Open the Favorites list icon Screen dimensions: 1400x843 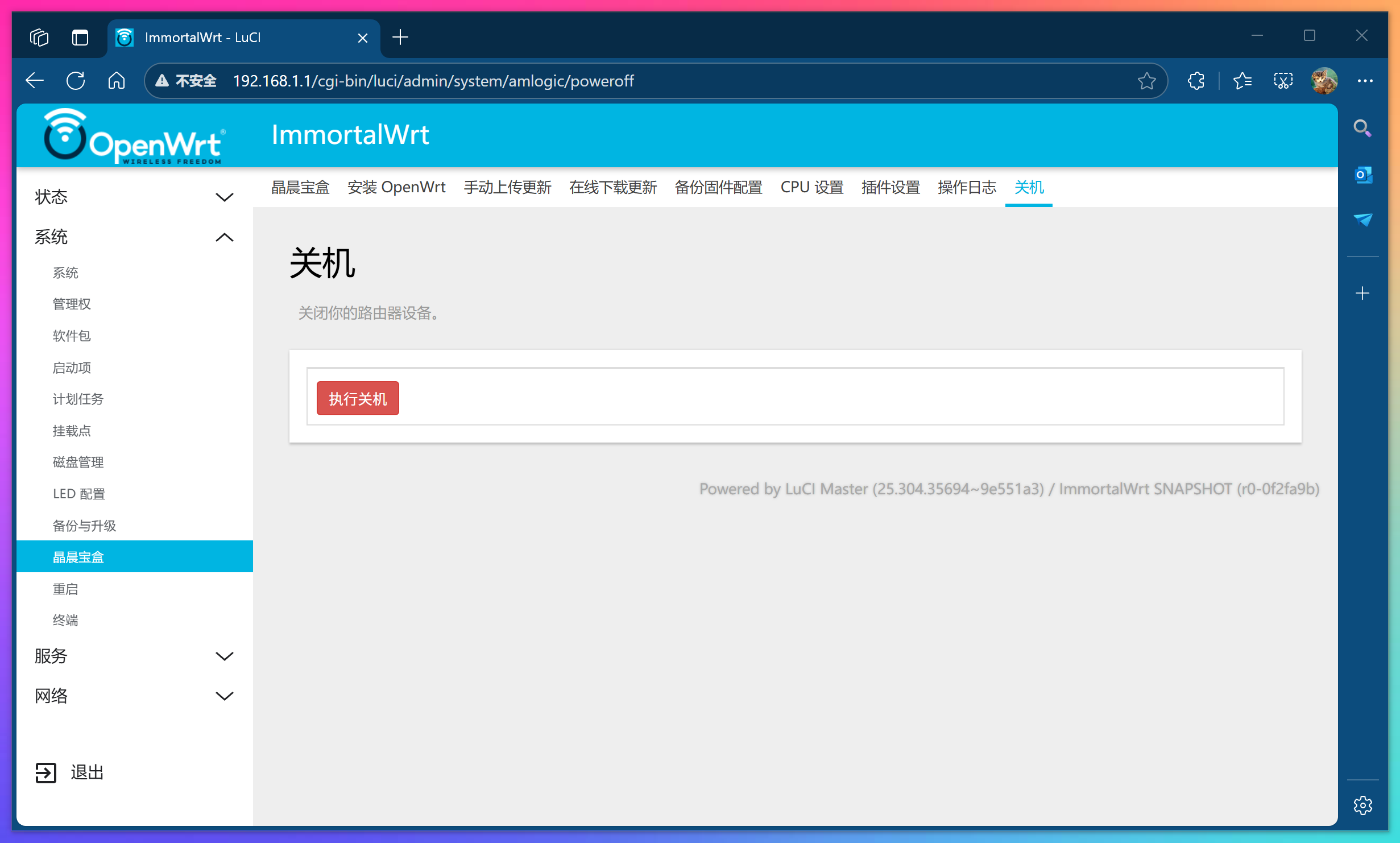[x=1243, y=81]
